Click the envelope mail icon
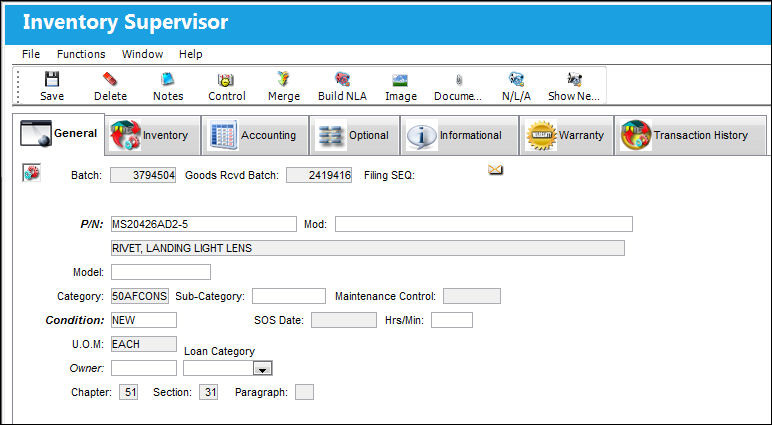This screenshot has width=772, height=425. point(495,170)
